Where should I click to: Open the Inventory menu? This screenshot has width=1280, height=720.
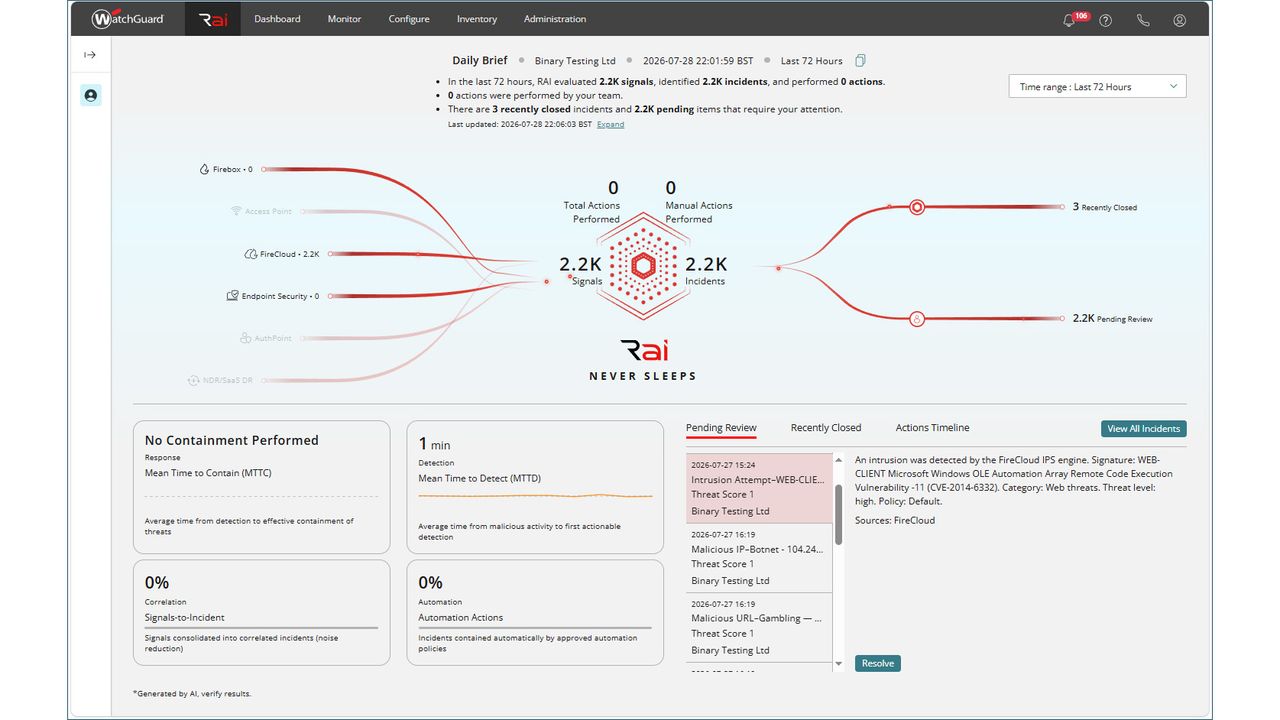pyautogui.click(x=477, y=19)
